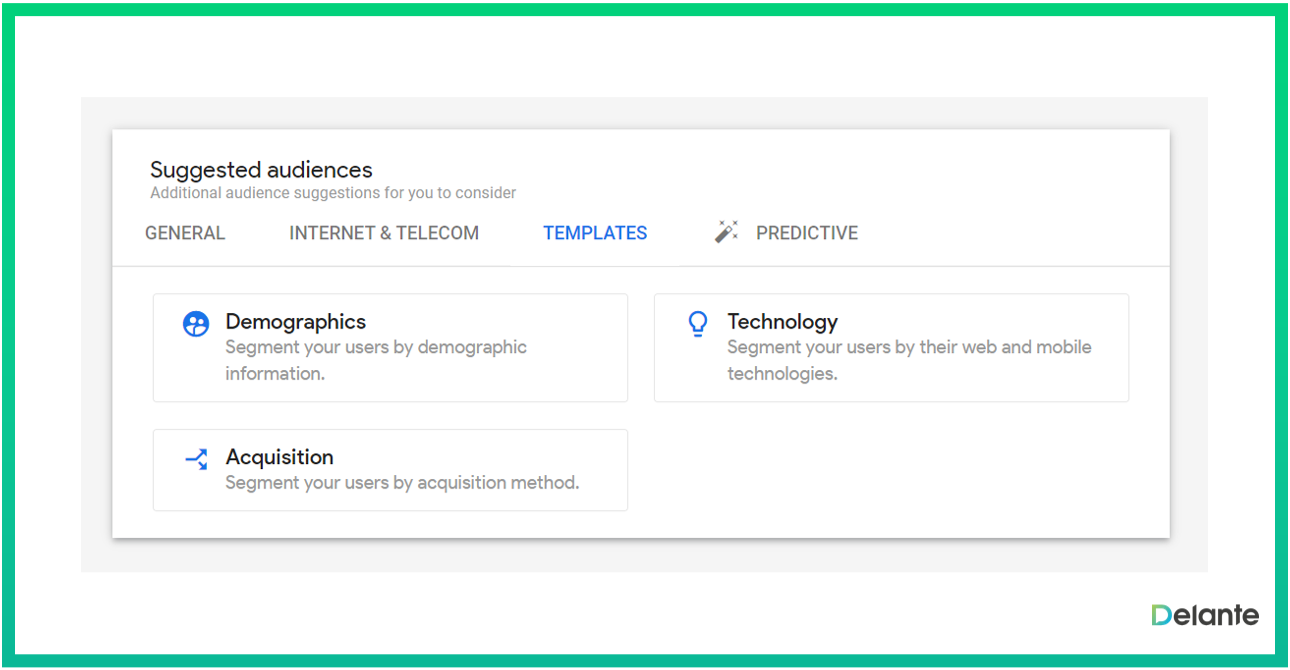Click 'Segment your users by their web and mobile technologies'

tap(908, 360)
